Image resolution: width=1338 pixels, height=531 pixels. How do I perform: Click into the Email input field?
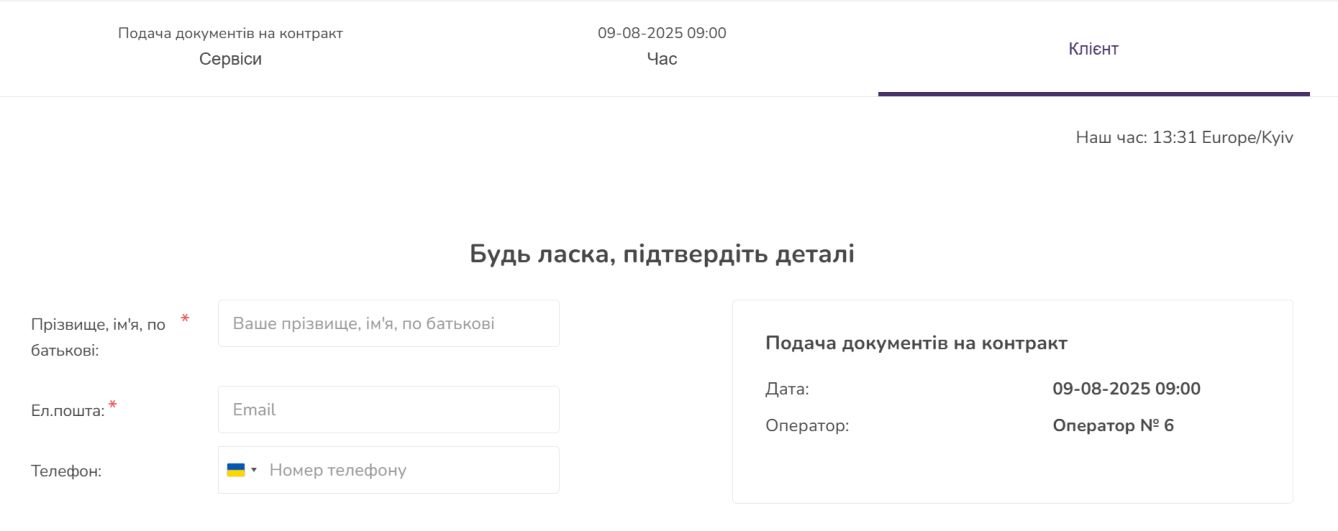[x=388, y=410]
